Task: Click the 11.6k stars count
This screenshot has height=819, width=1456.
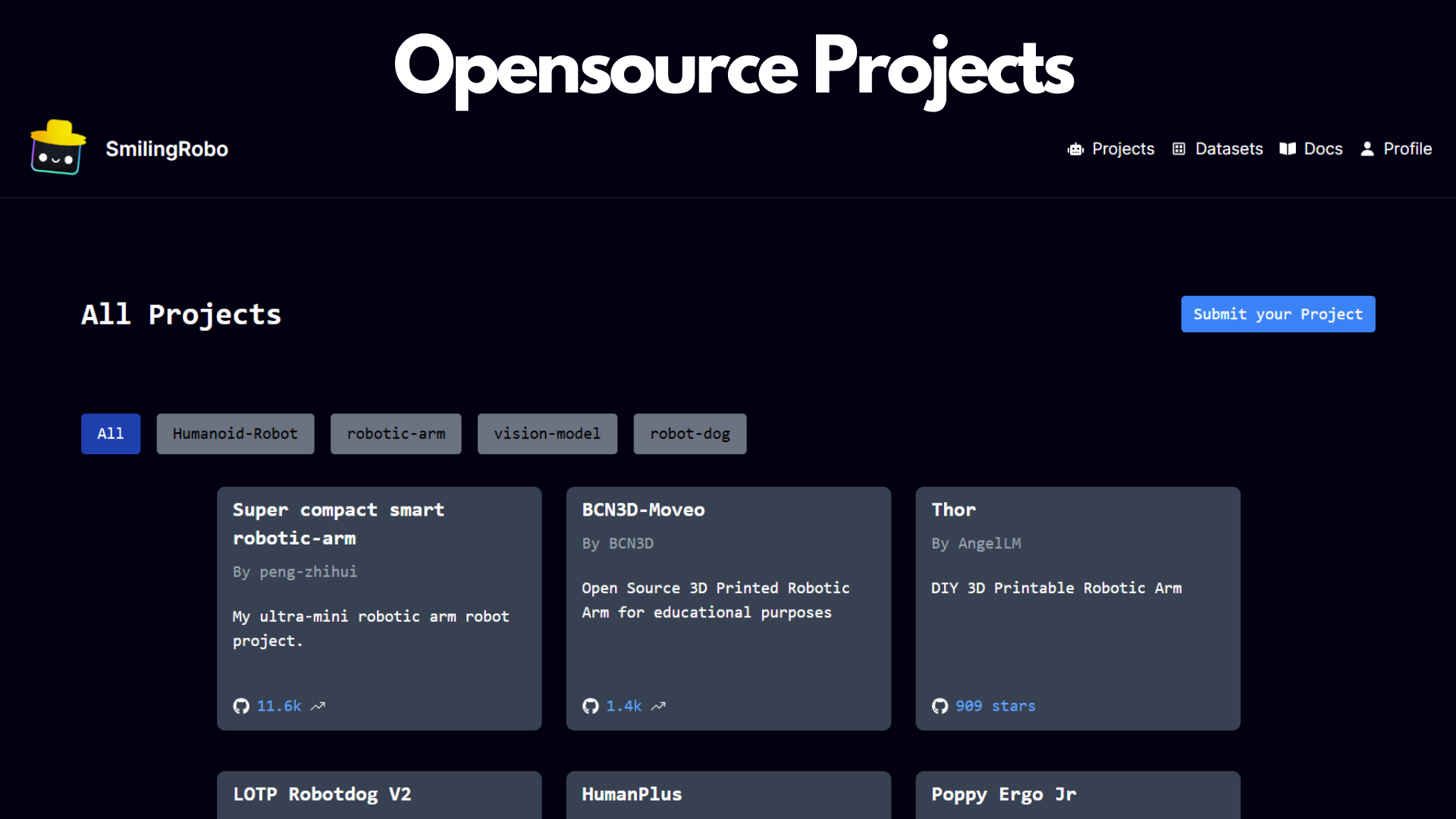Action: click(279, 706)
